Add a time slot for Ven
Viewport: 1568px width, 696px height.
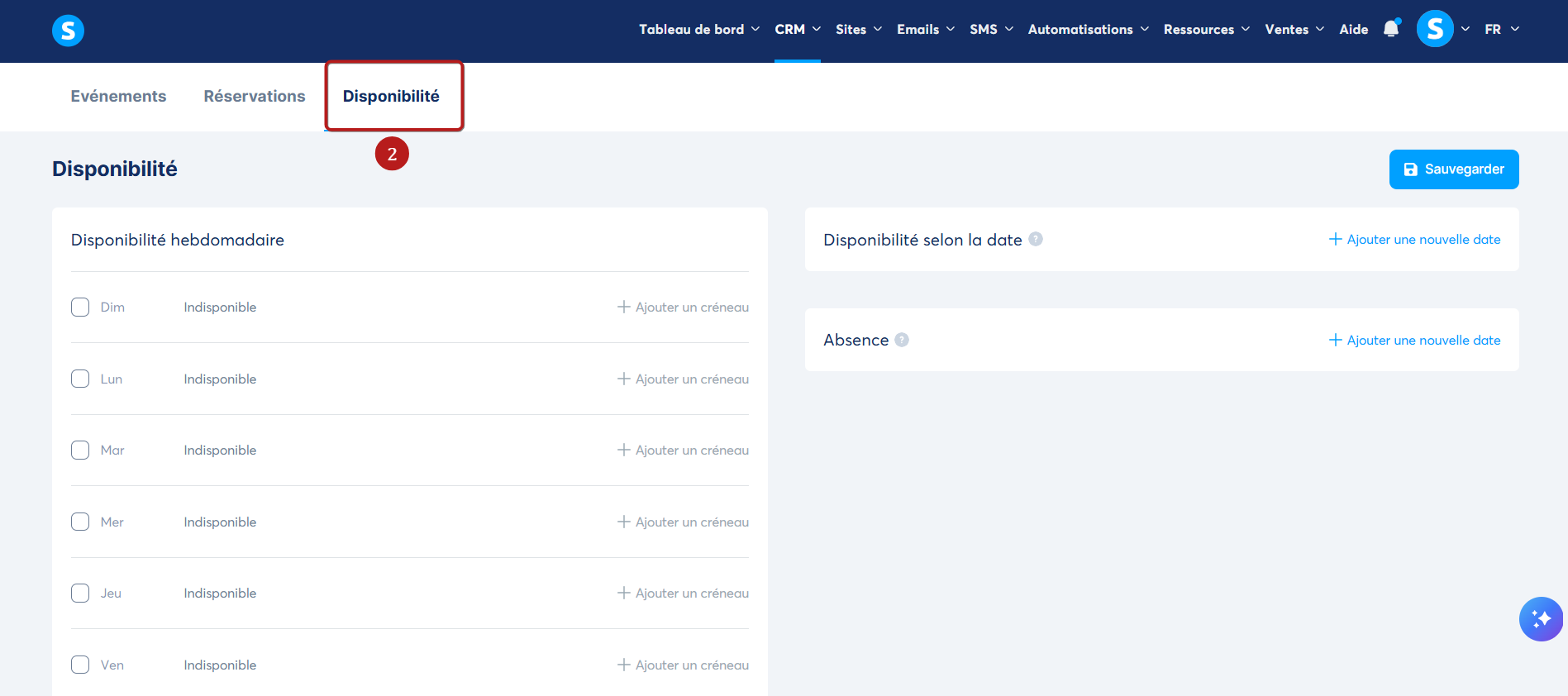coord(683,665)
